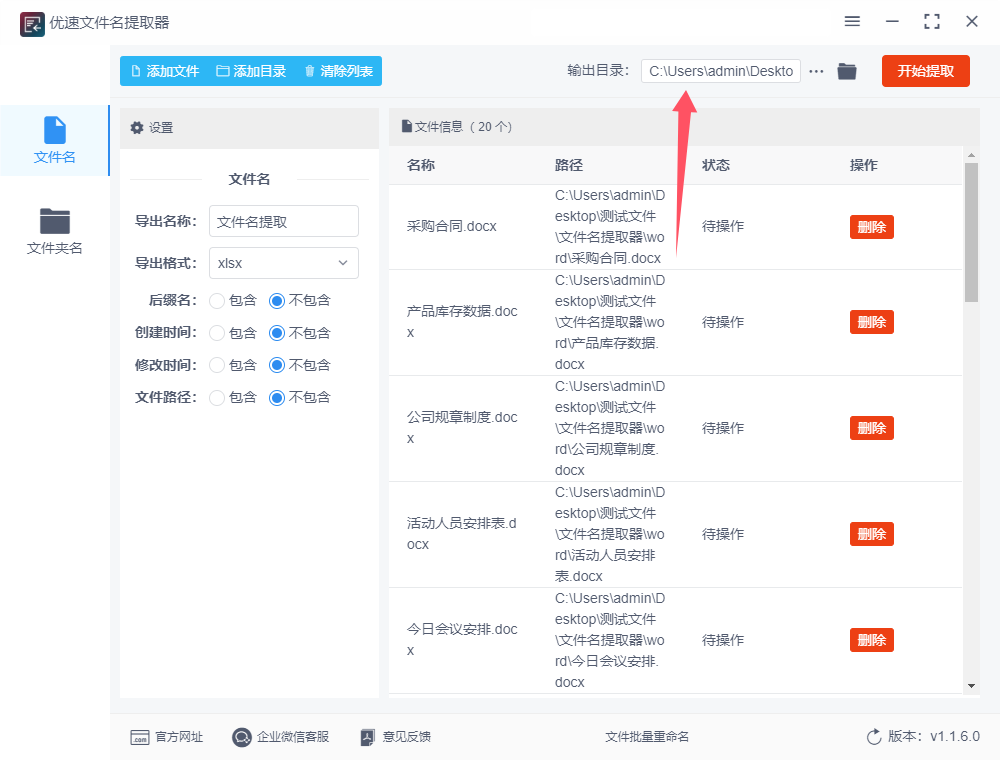Click the 版本: v1.1.6.0 text

[x=934, y=736]
